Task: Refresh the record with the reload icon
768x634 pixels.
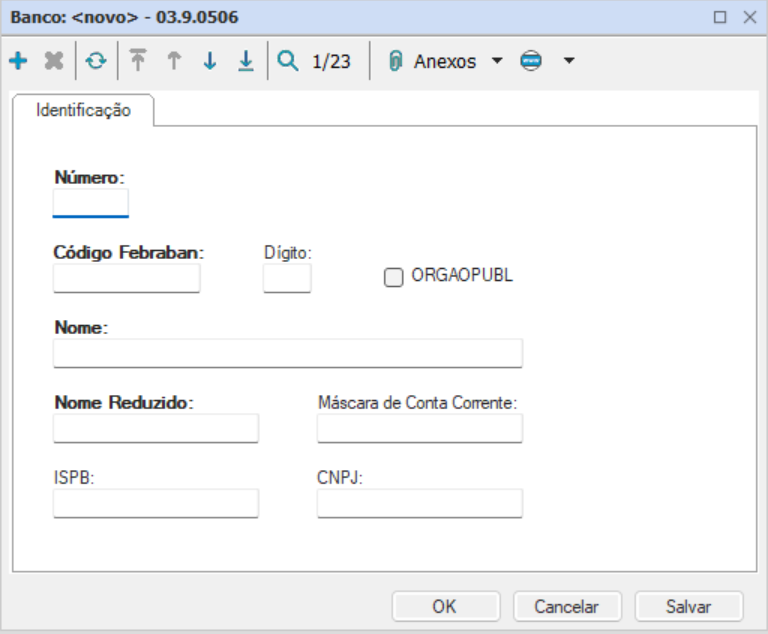Action: [x=96, y=61]
